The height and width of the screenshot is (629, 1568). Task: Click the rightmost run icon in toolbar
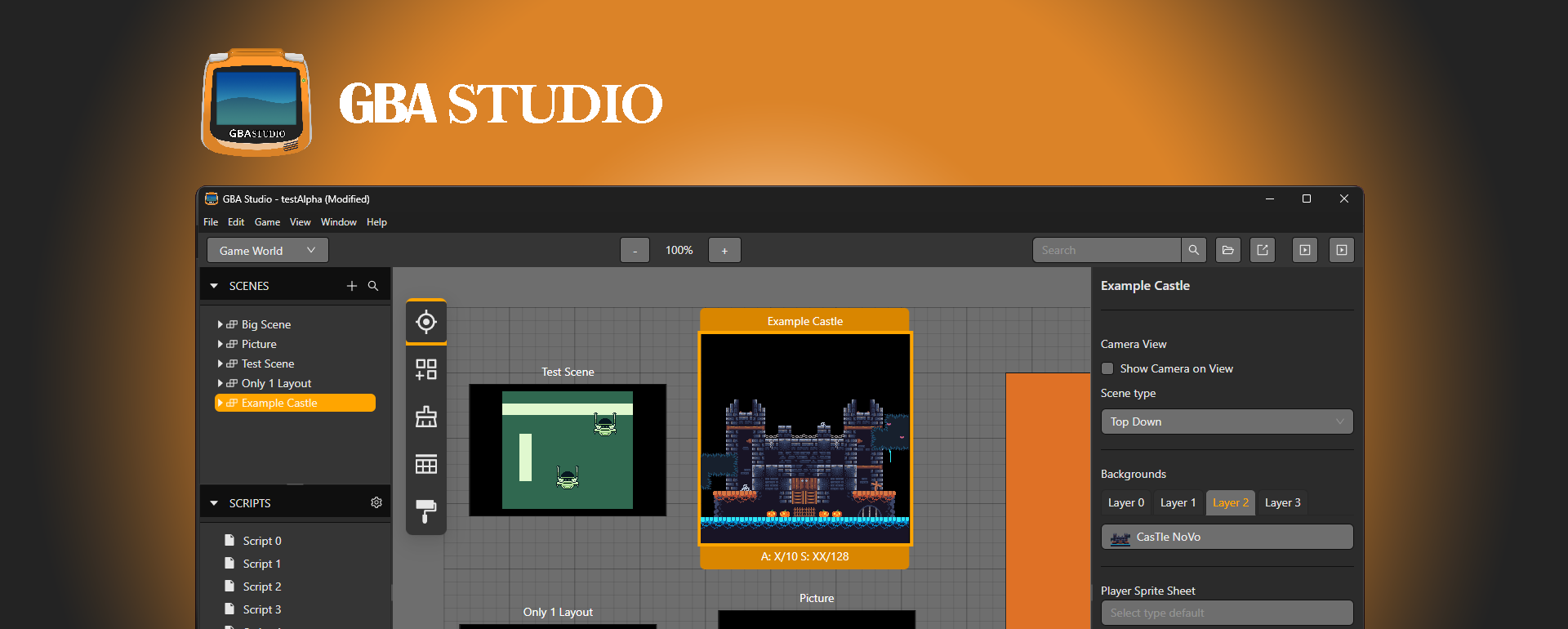coord(1342,250)
